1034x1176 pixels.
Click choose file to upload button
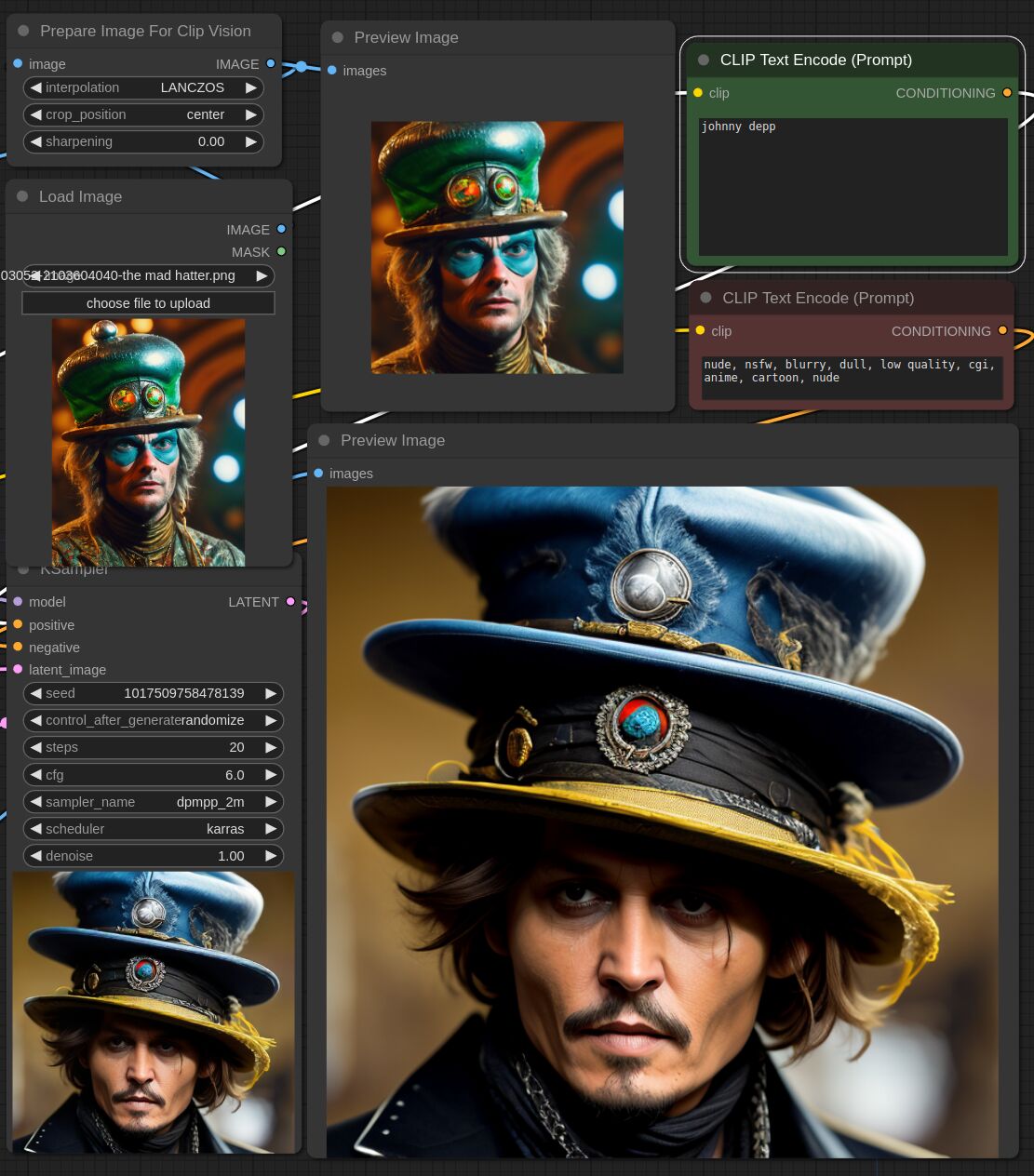click(x=148, y=303)
